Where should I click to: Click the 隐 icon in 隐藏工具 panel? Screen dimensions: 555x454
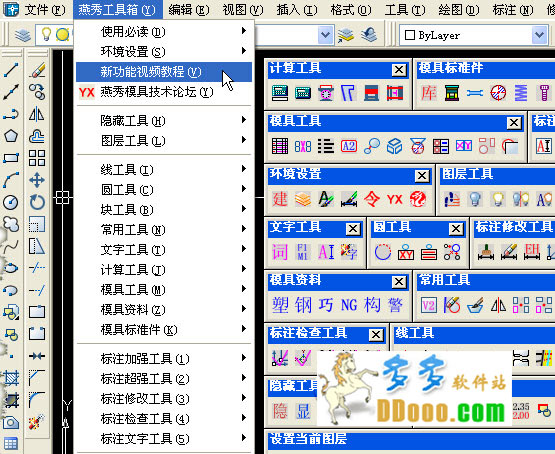tap(280, 411)
